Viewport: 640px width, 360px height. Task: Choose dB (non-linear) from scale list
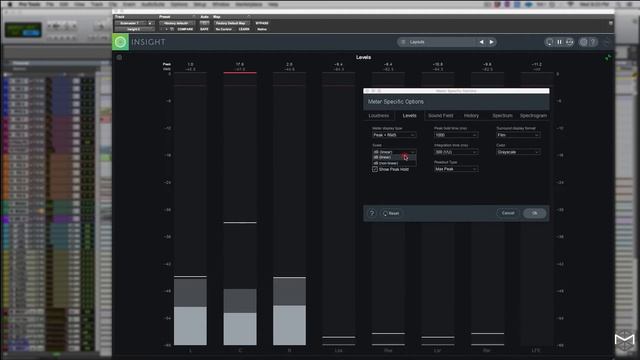point(394,163)
